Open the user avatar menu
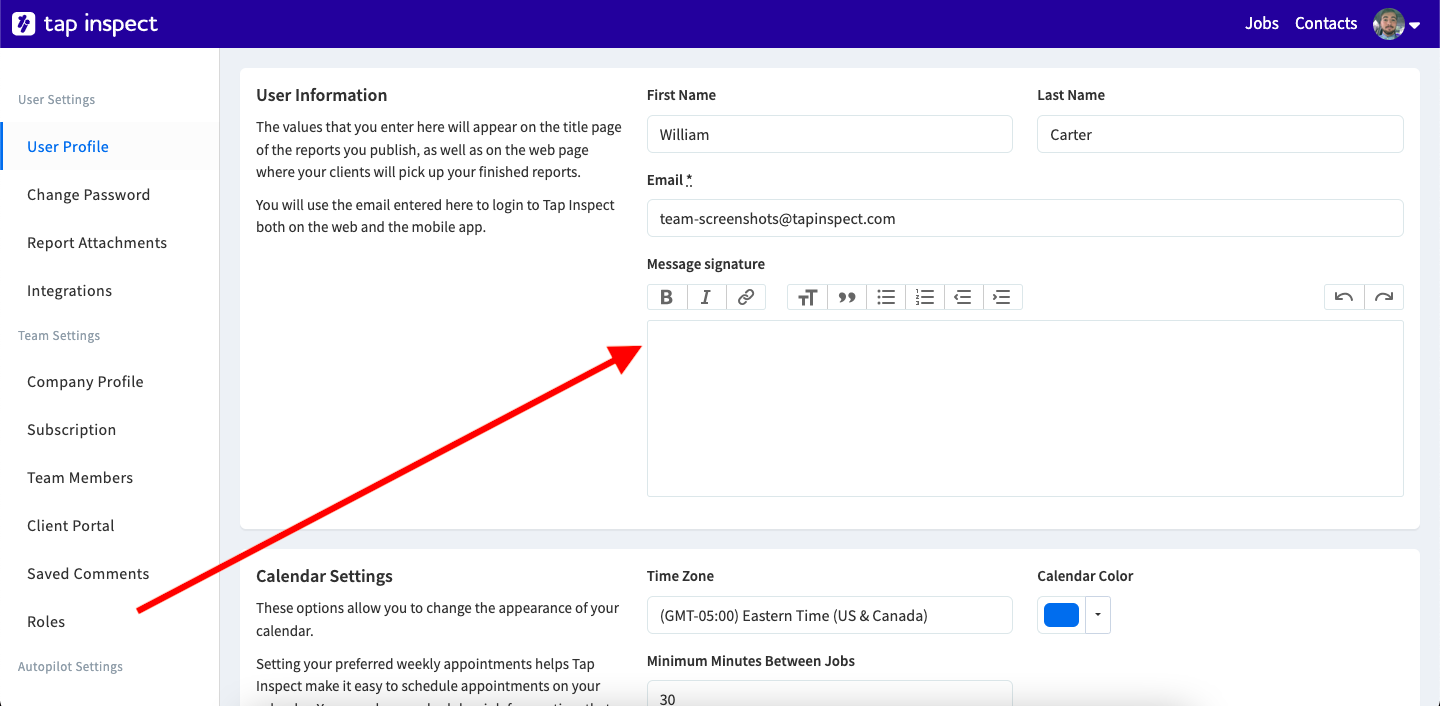The width and height of the screenshot is (1440, 706). click(1397, 24)
